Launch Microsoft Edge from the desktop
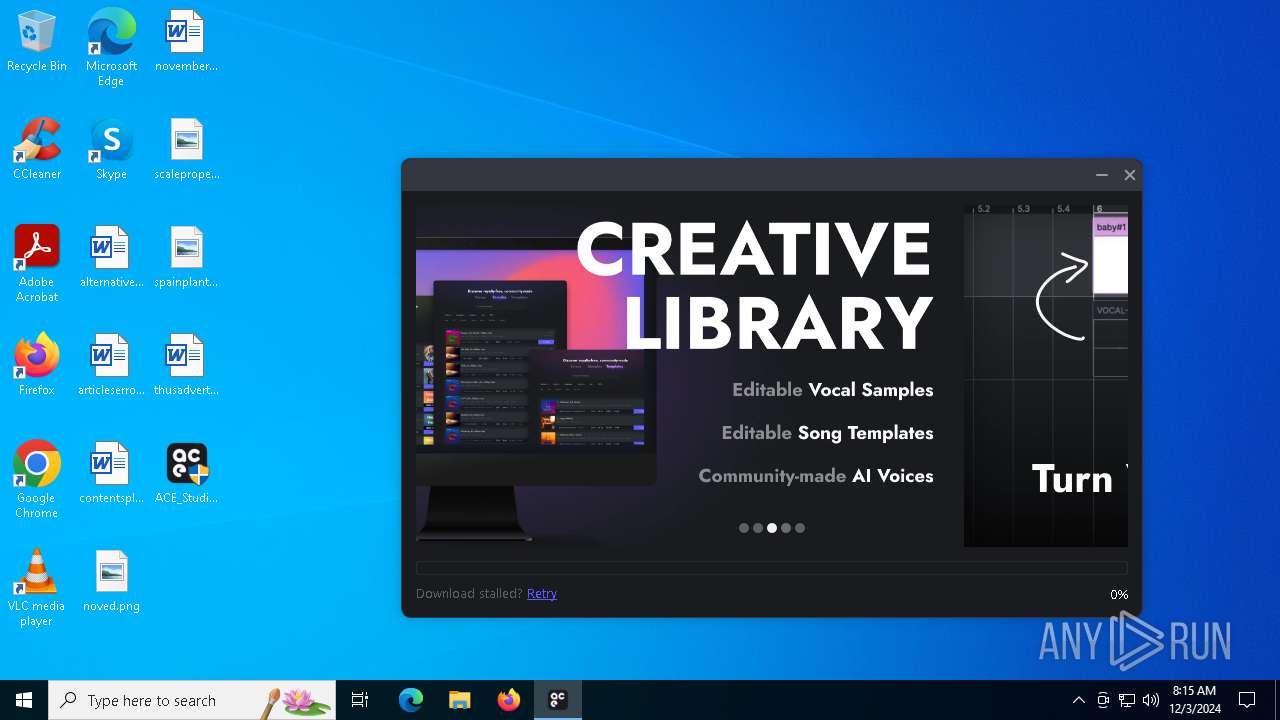This screenshot has height=720, width=1280. (x=111, y=47)
